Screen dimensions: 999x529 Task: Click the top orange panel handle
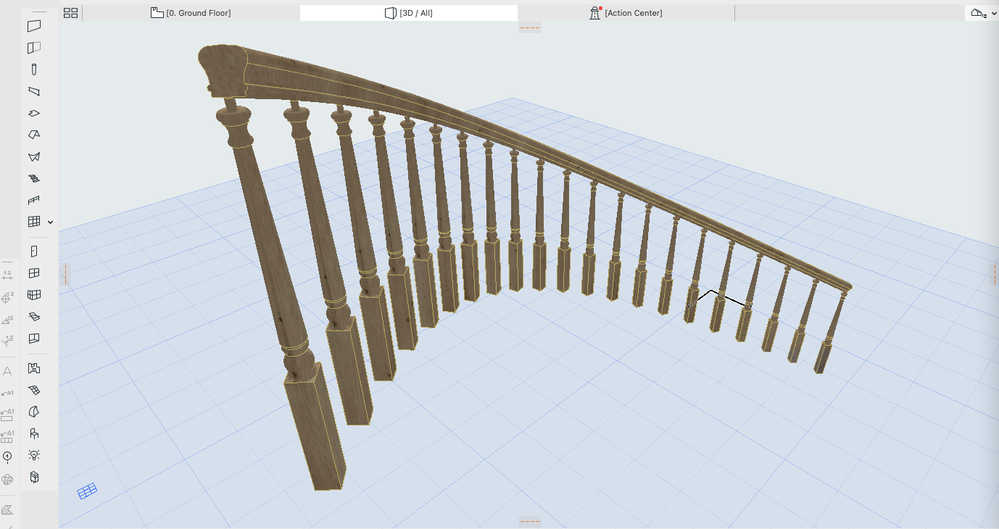(529, 27)
